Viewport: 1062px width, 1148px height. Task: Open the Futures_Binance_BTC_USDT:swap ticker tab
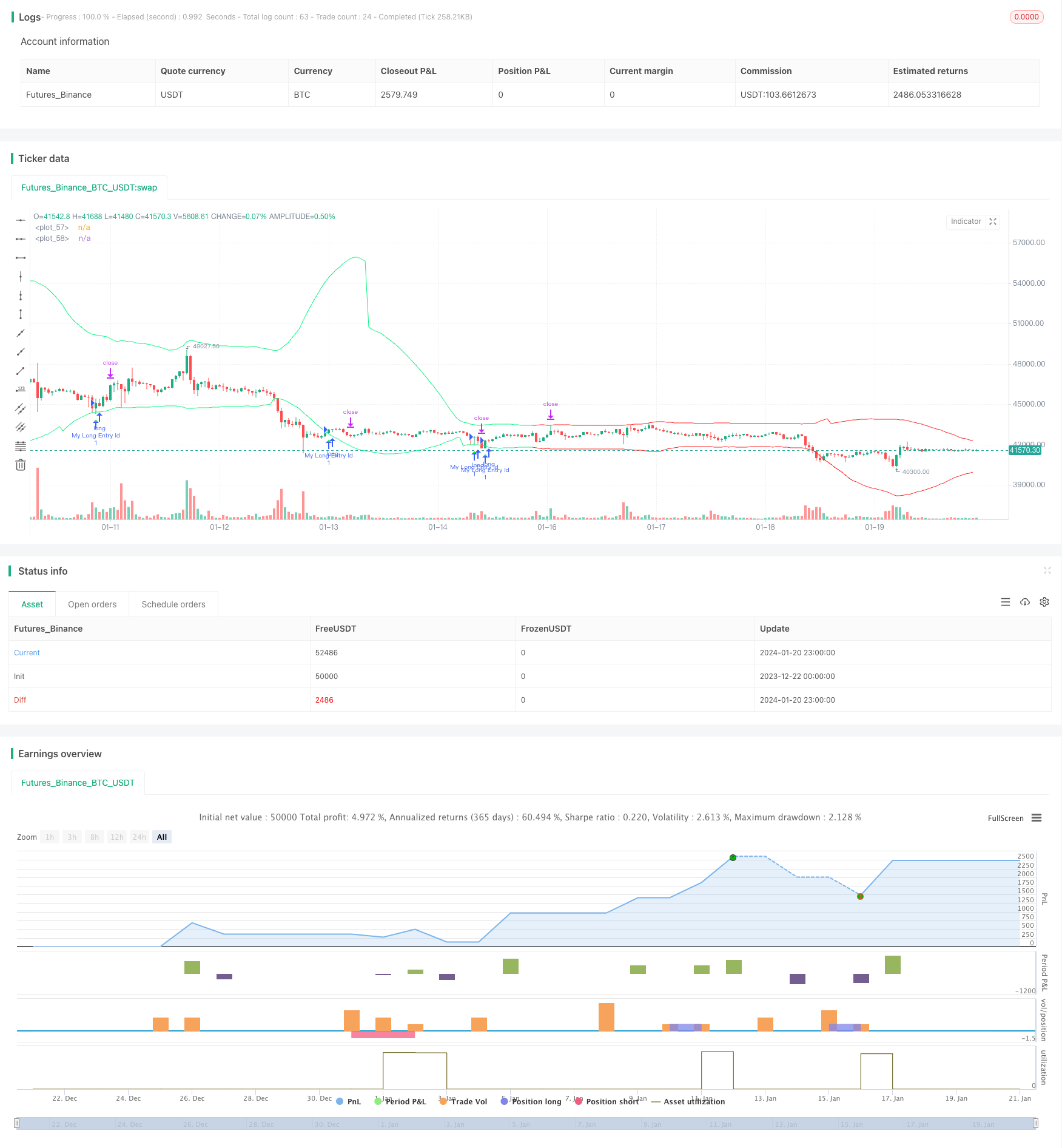[89, 187]
